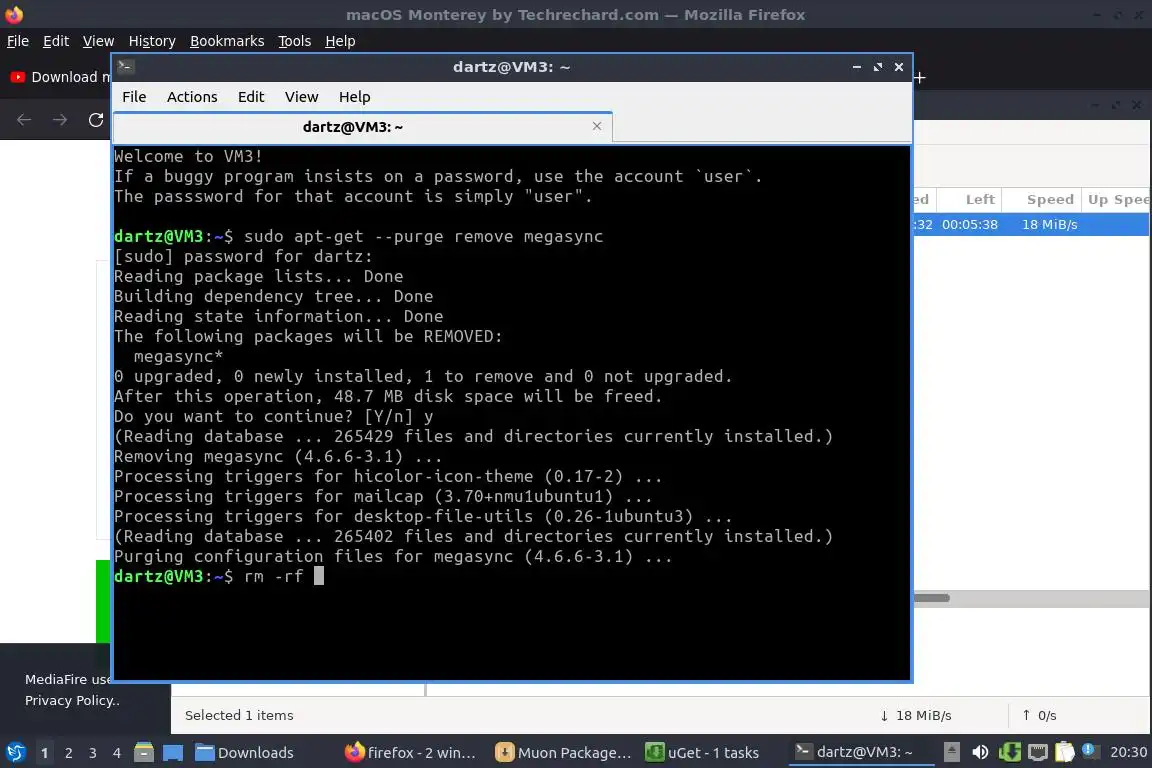Image resolution: width=1152 pixels, height=768 pixels.
Task: Click the Speed column header in uGet
Action: point(1043,199)
